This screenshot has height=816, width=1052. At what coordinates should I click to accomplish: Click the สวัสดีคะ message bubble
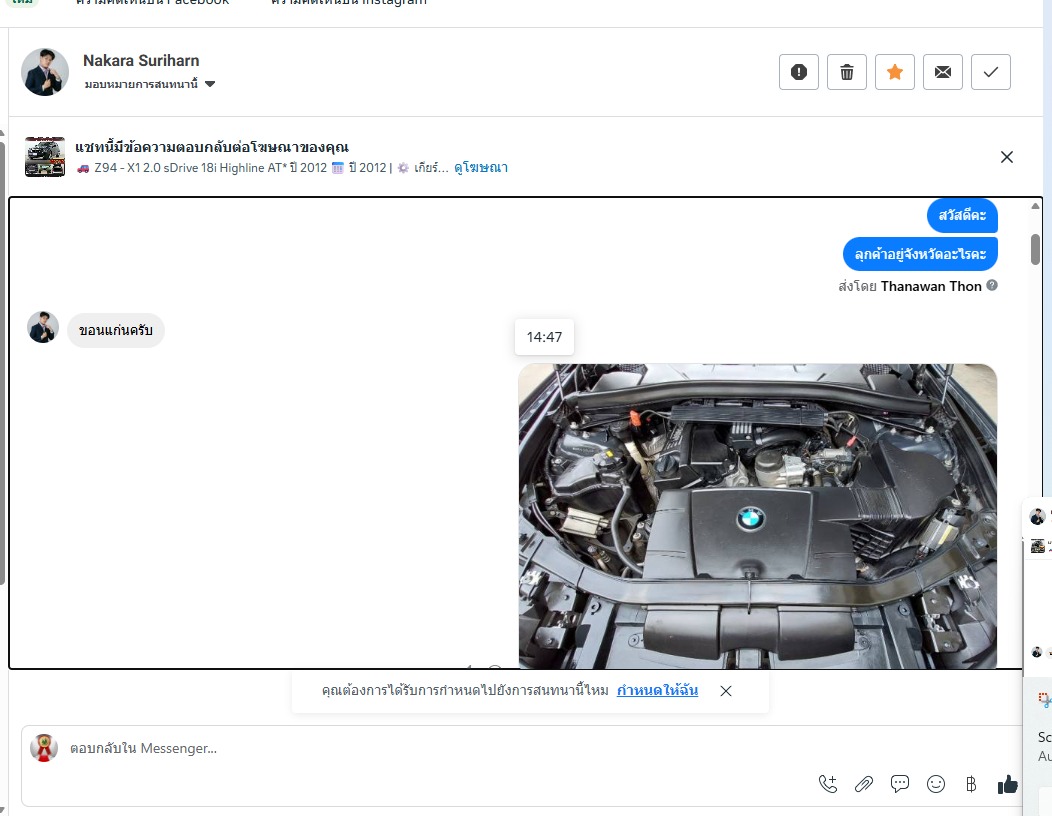[962, 215]
